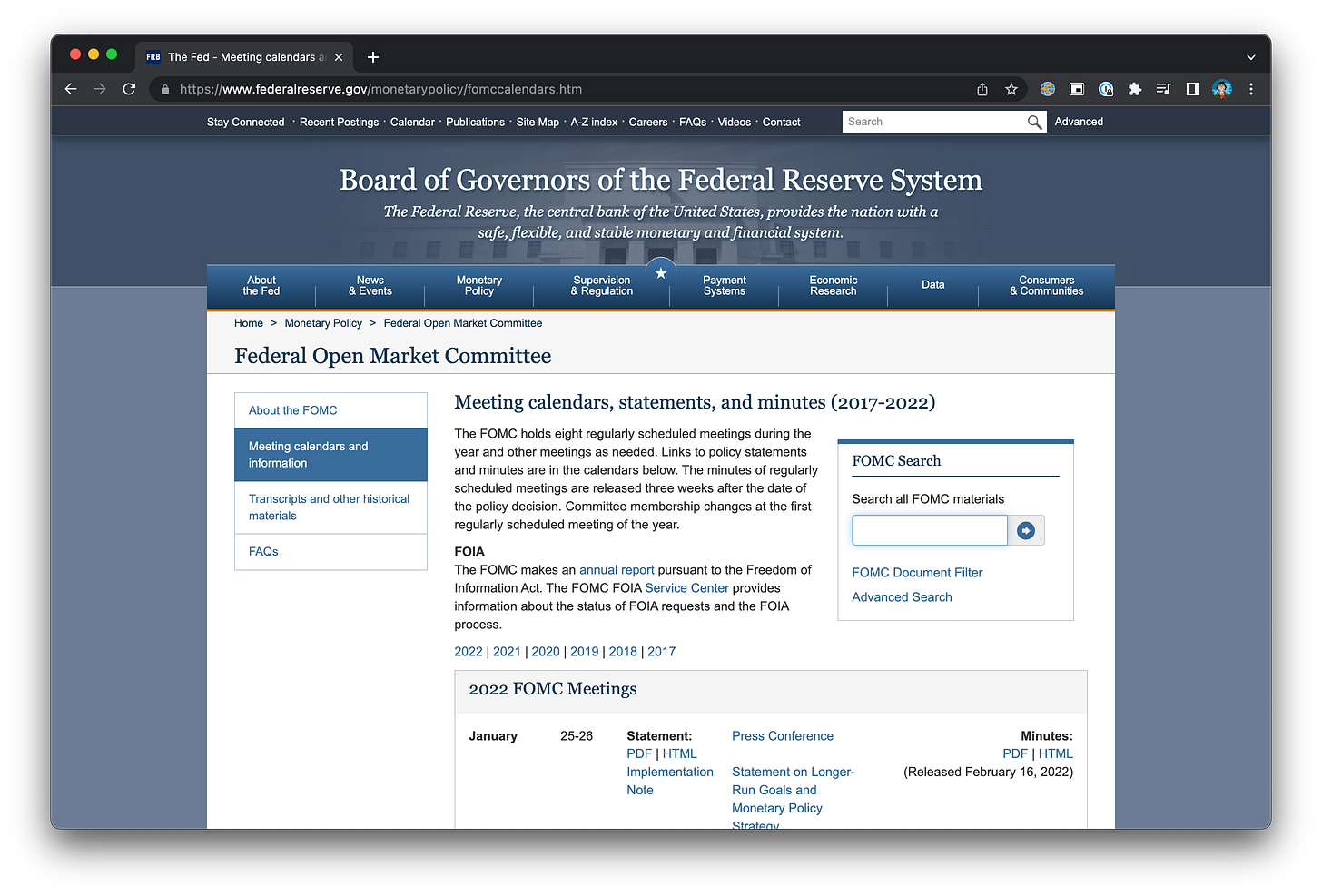Open the Advanced Search link in FOMC Search

point(902,597)
